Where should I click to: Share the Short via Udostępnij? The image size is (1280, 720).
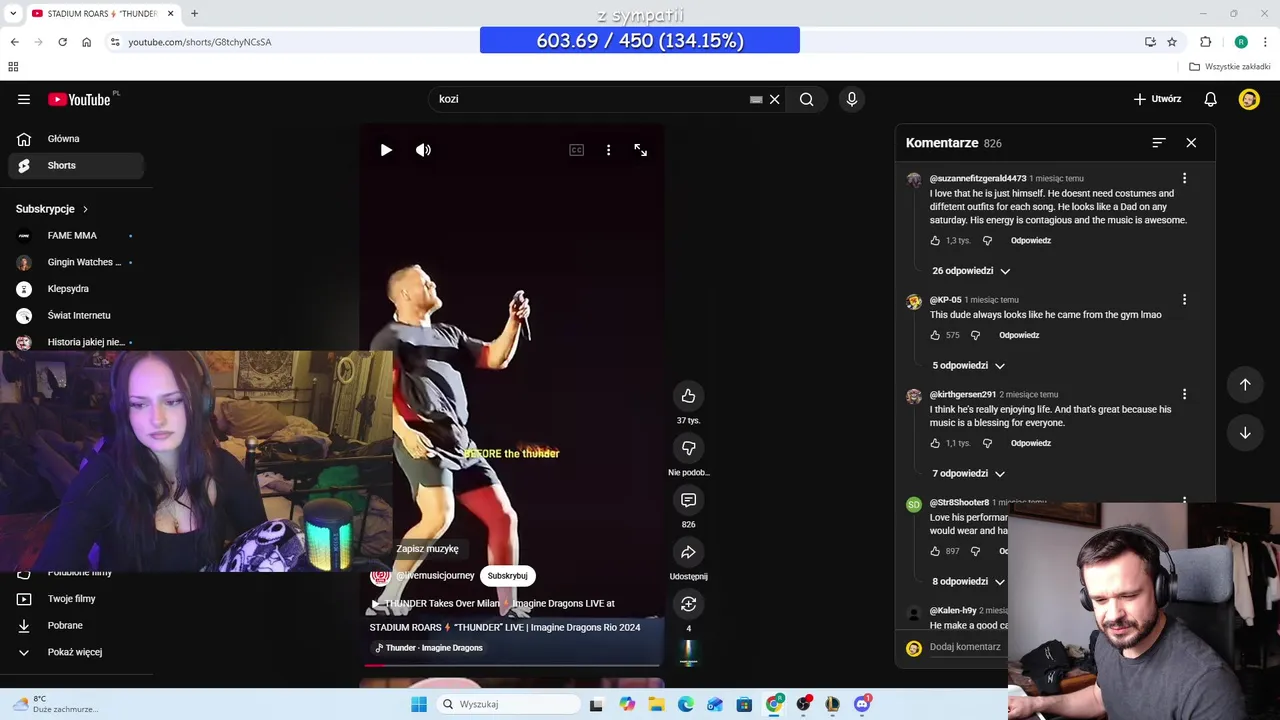[x=688, y=552]
